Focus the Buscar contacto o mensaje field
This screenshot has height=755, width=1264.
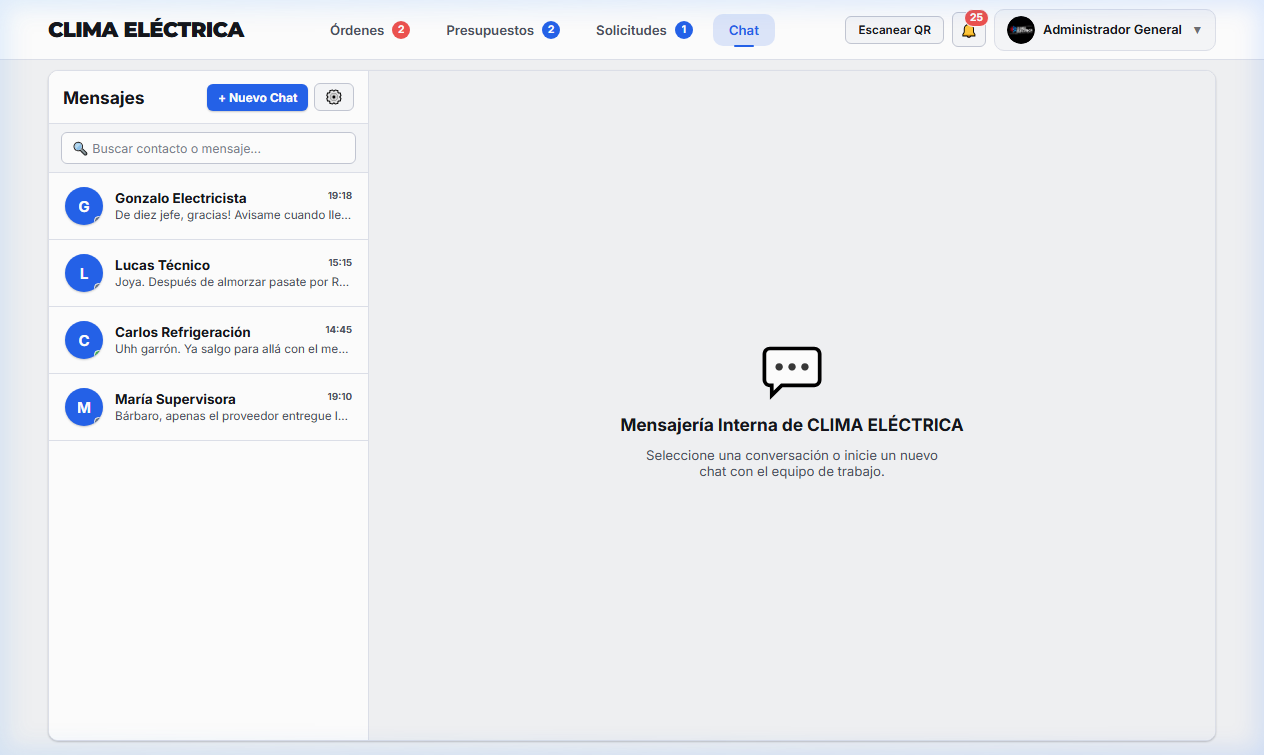208,148
